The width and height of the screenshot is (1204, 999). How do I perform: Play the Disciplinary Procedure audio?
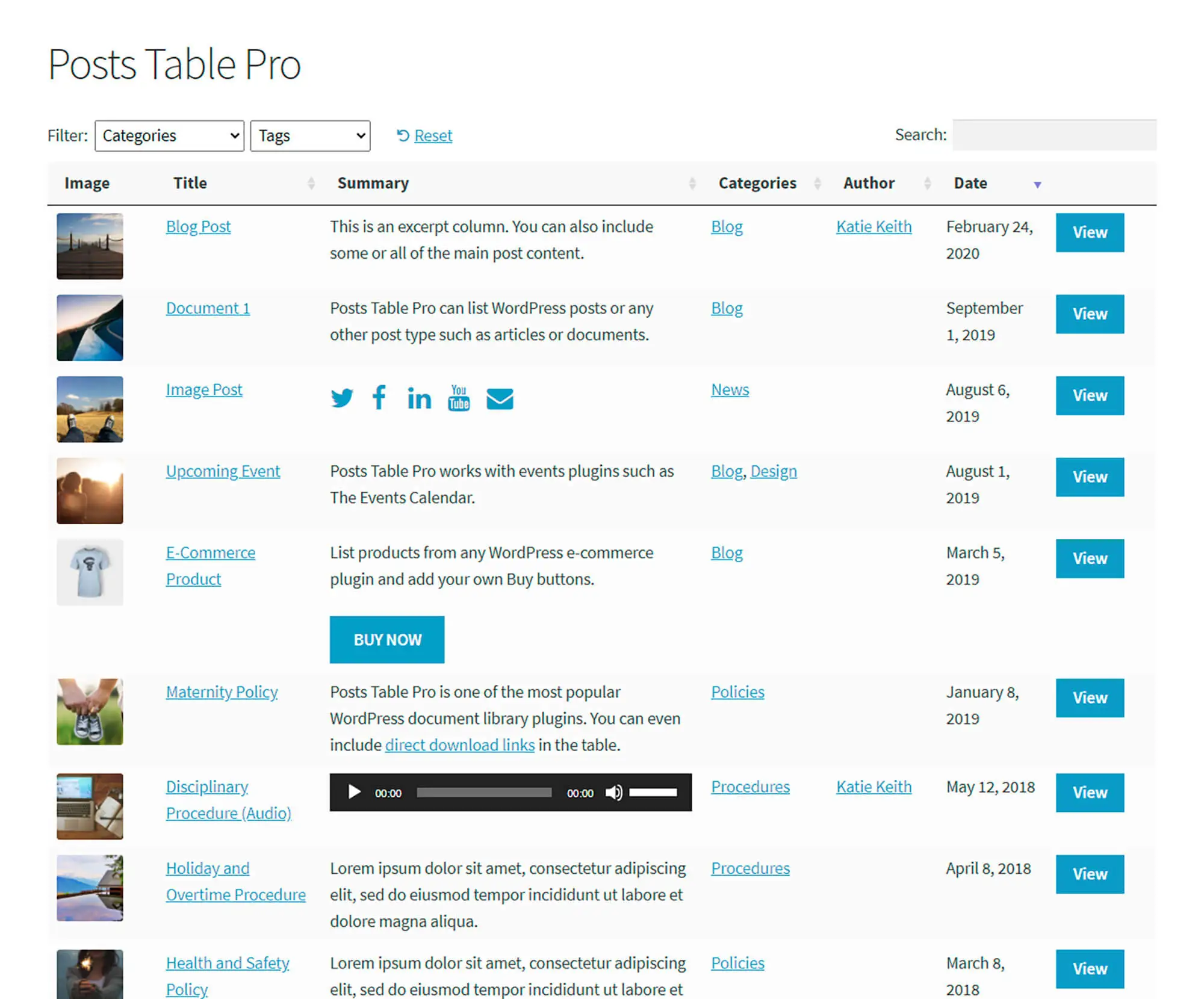354,792
